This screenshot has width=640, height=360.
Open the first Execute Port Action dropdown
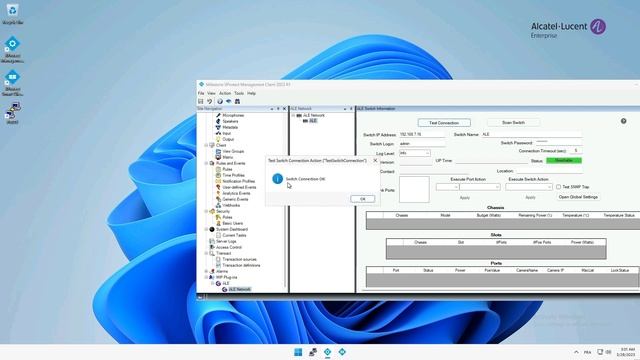[447, 187]
